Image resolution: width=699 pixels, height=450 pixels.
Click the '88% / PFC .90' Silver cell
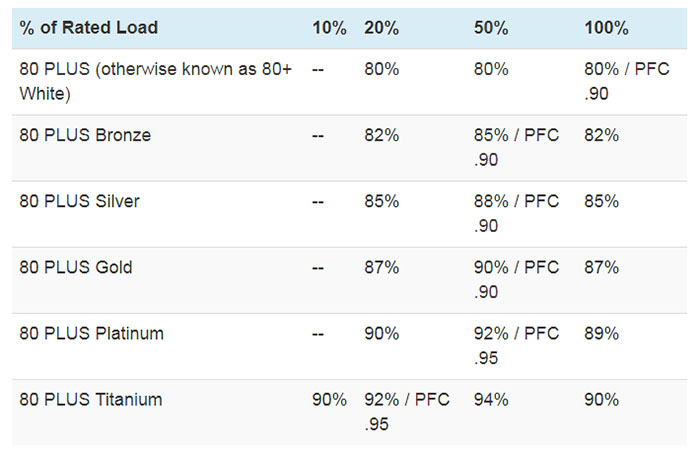516,213
